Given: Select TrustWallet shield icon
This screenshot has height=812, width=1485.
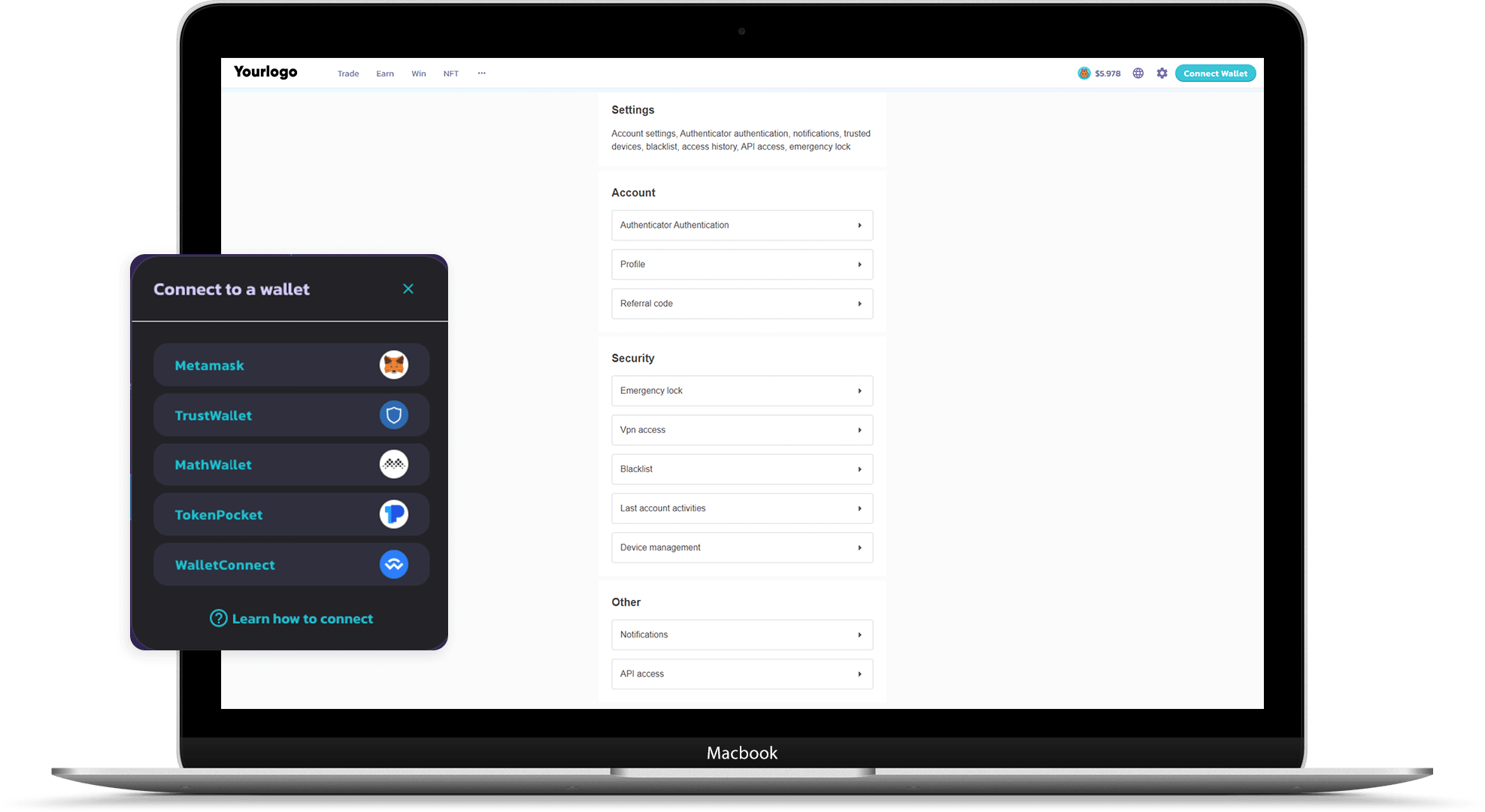Looking at the screenshot, I should click(x=393, y=414).
